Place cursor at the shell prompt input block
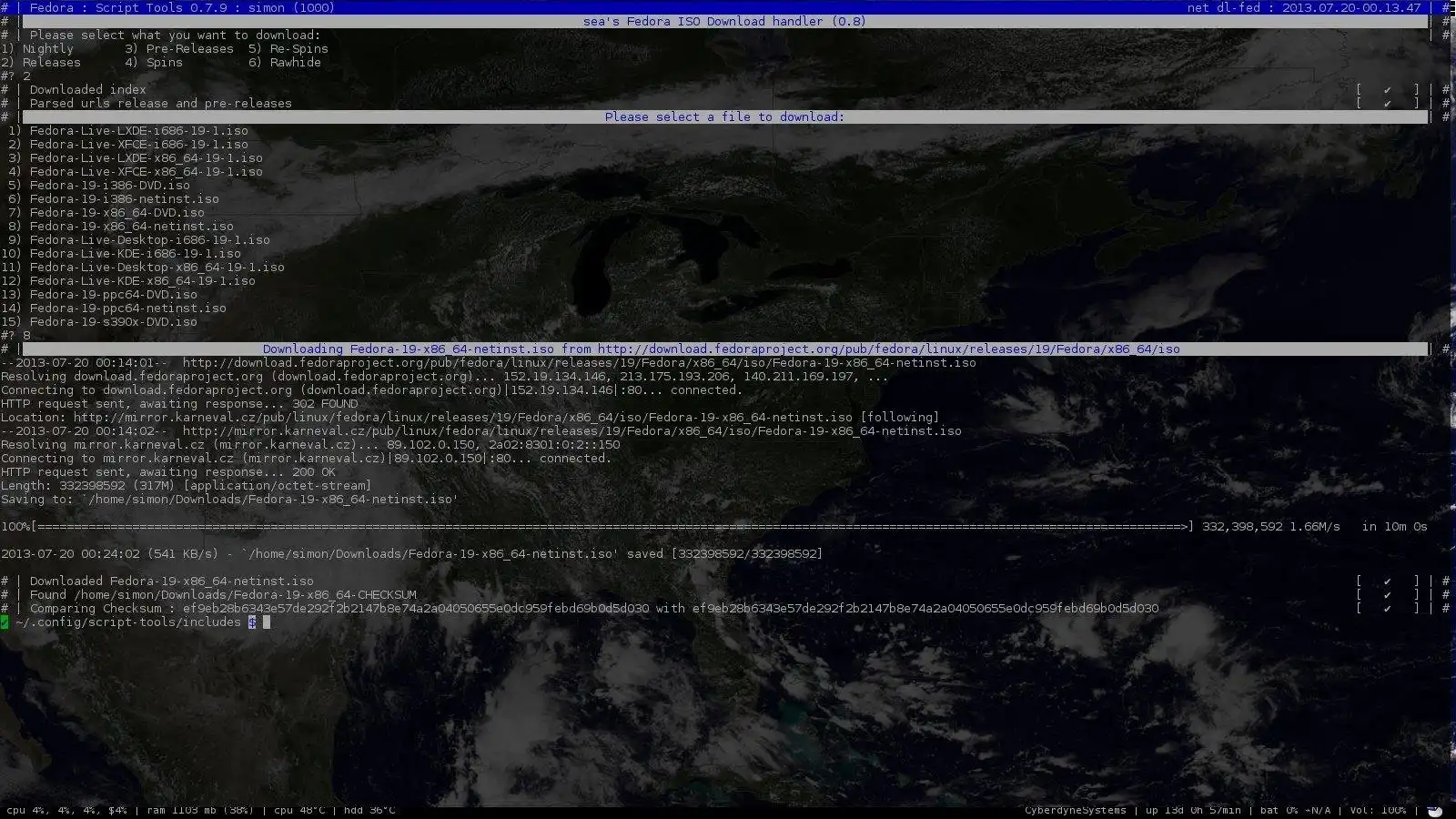1456x819 pixels. (x=267, y=622)
